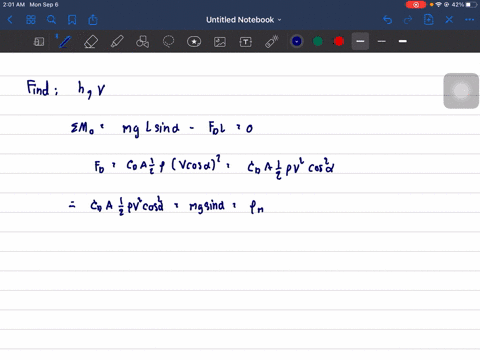Select the Eraser tool
This screenshot has width=480, height=360.
(x=91, y=42)
